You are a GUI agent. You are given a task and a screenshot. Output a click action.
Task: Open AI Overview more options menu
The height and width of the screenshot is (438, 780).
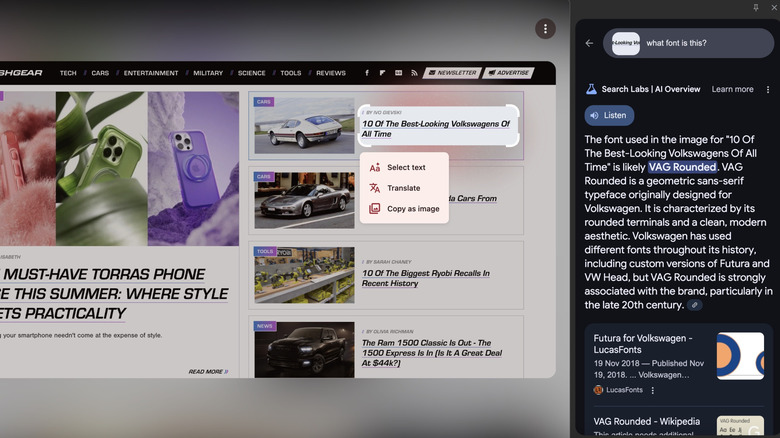tap(768, 89)
